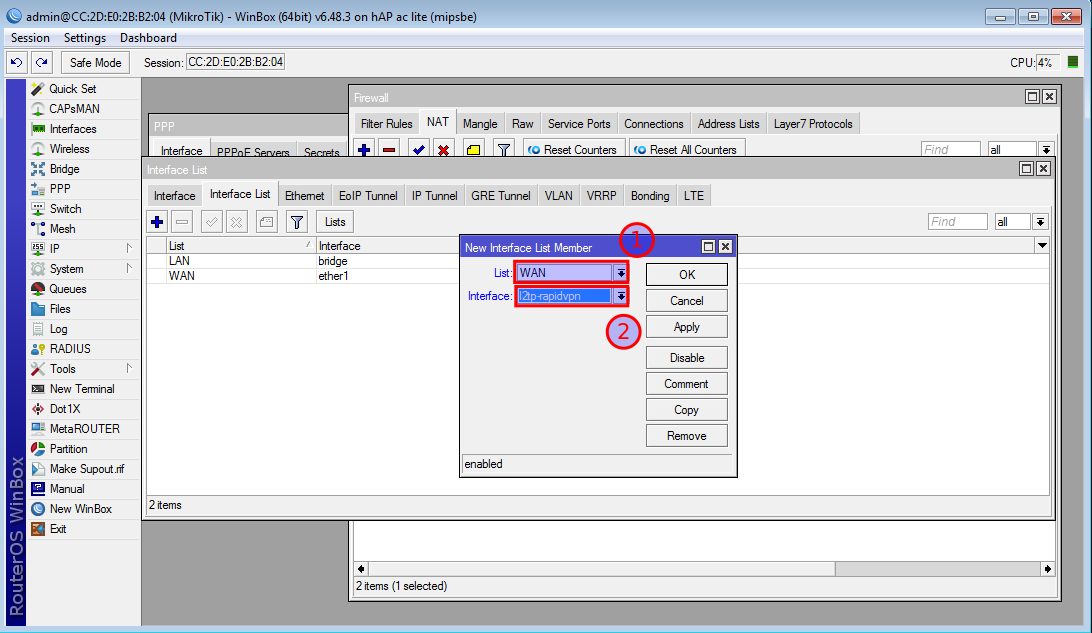This screenshot has width=1092, height=633.
Task: Click horizontal scrollbar in Firewall window
Action: (x=704, y=569)
